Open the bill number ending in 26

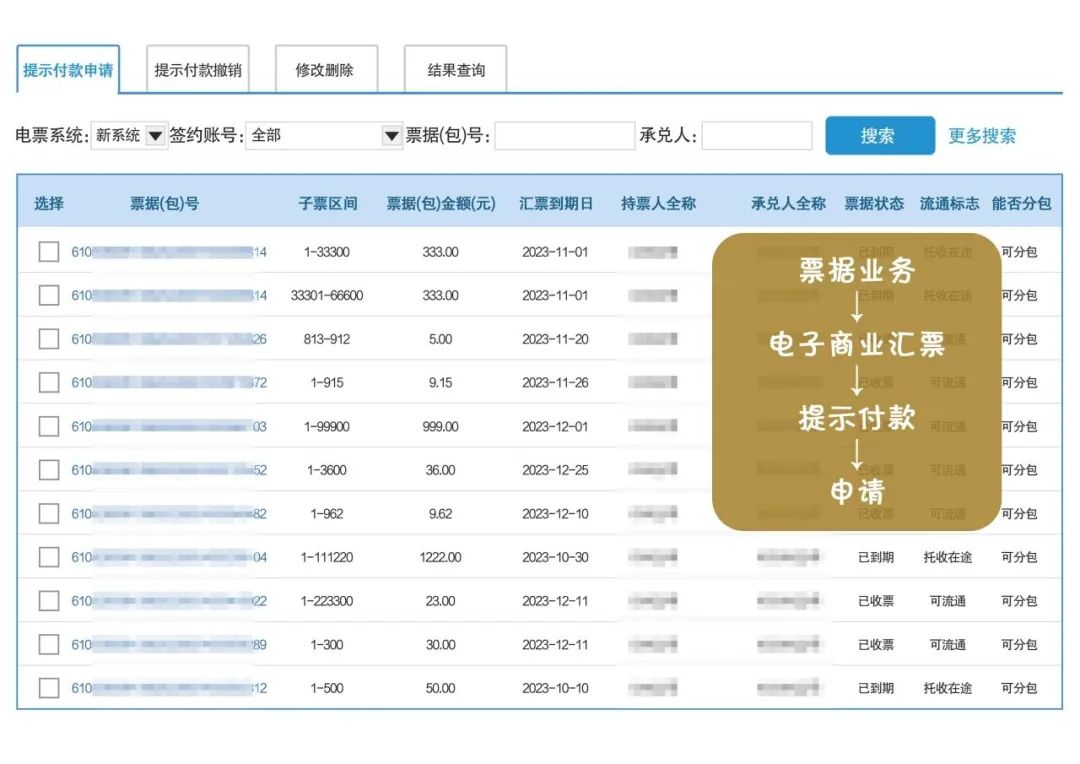(169, 339)
